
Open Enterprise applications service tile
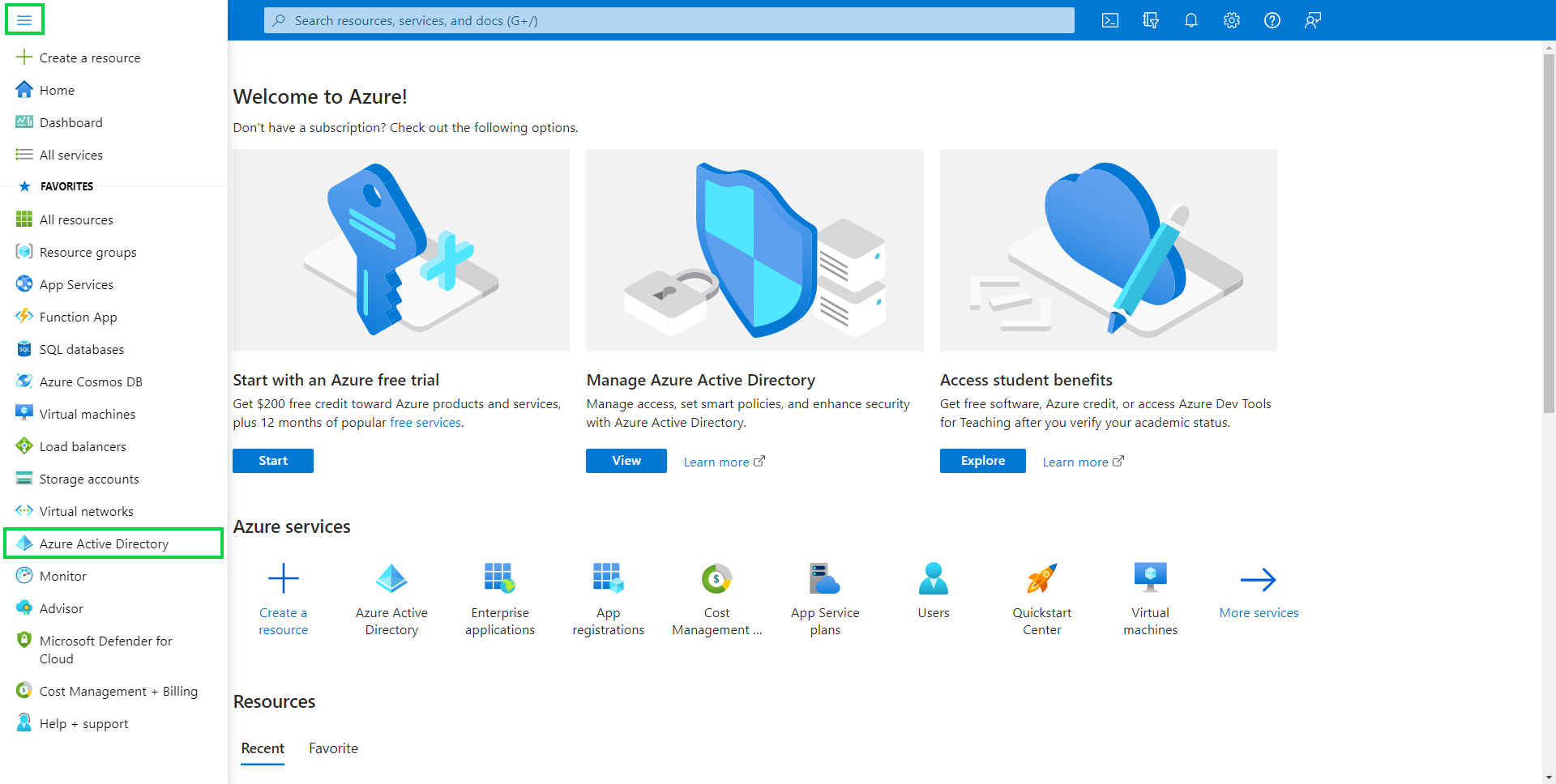500,599
